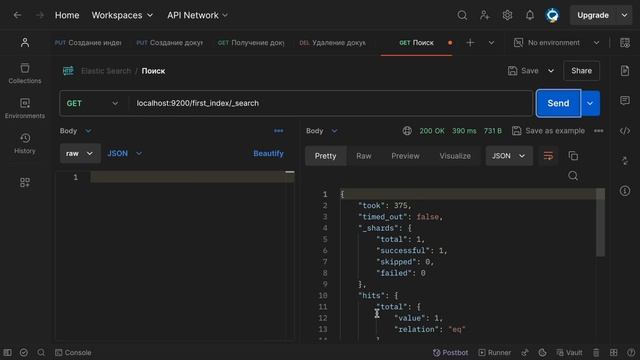Toggle response line wrap icon
Screen dimensions: 640x360
point(548,156)
